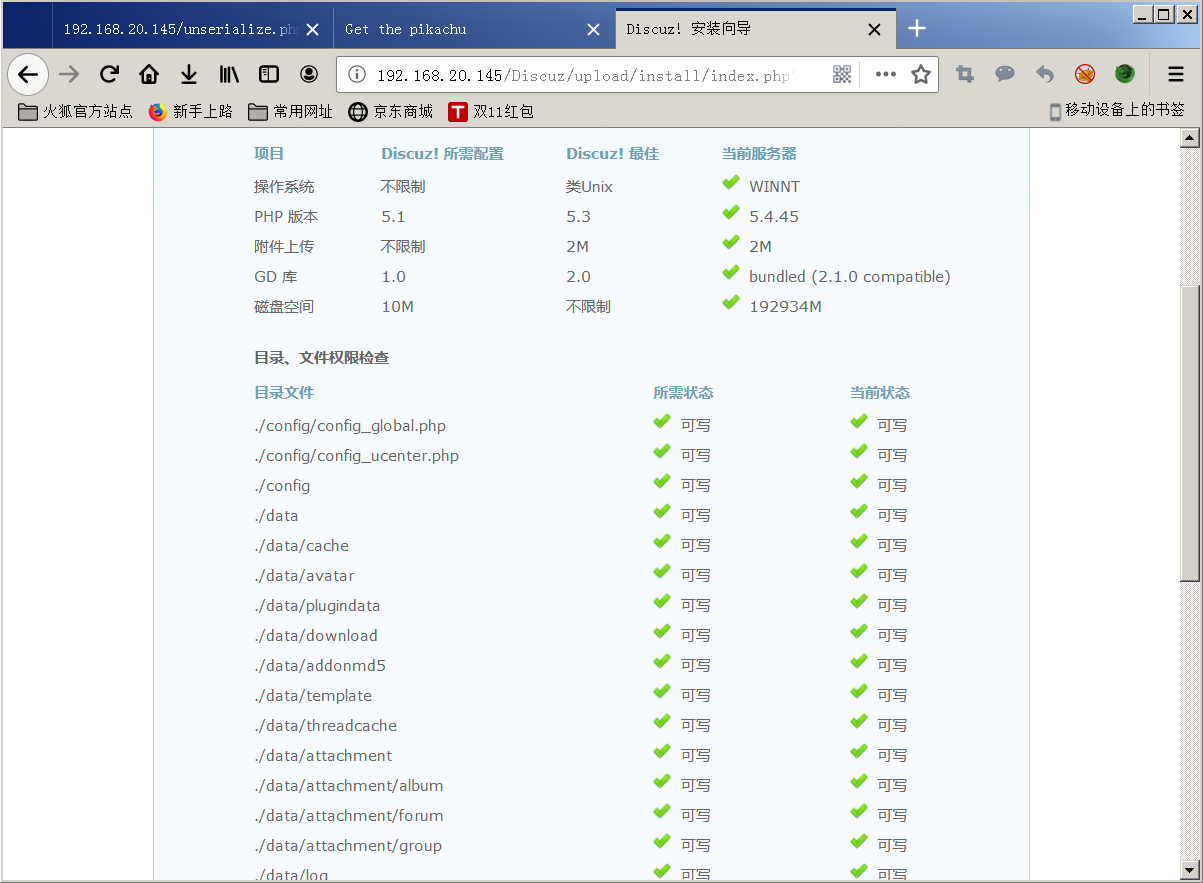This screenshot has width=1203, height=883.
Task: Toggle the browser sidebar
Action: [268, 74]
